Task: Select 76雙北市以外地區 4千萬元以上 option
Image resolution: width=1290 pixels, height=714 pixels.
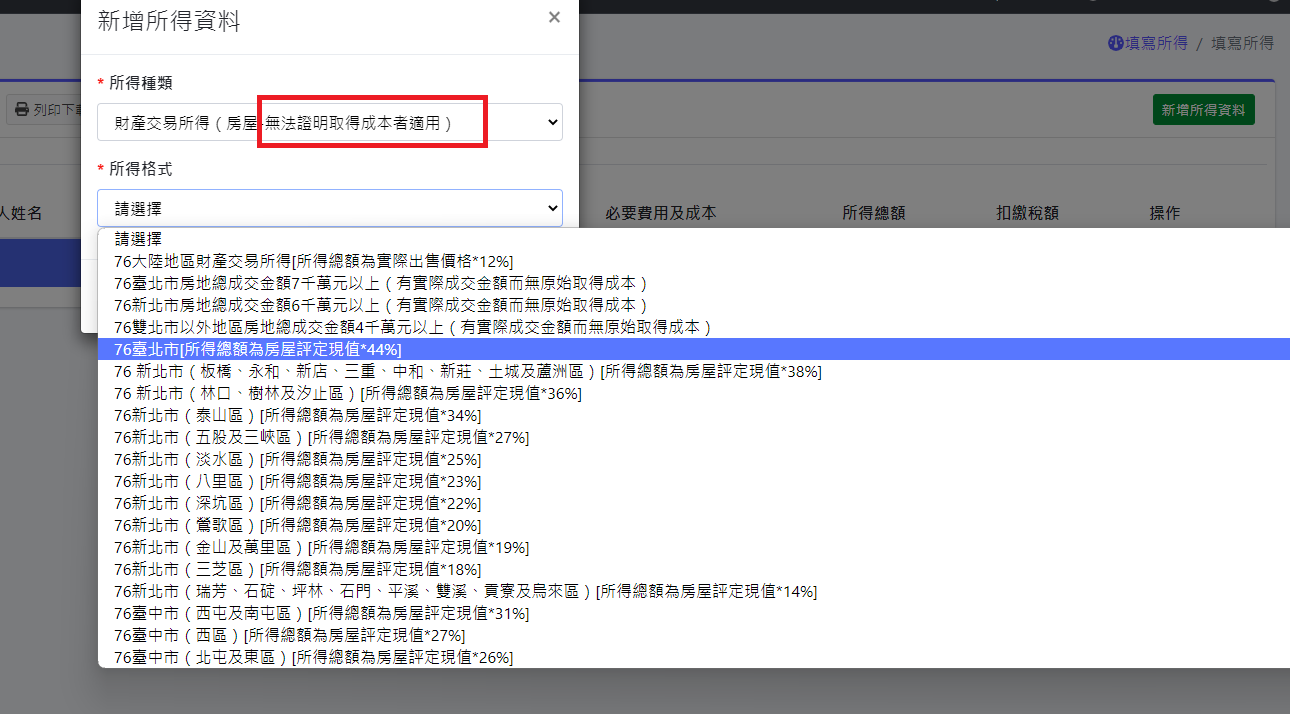Action: pyautogui.click(x=412, y=327)
